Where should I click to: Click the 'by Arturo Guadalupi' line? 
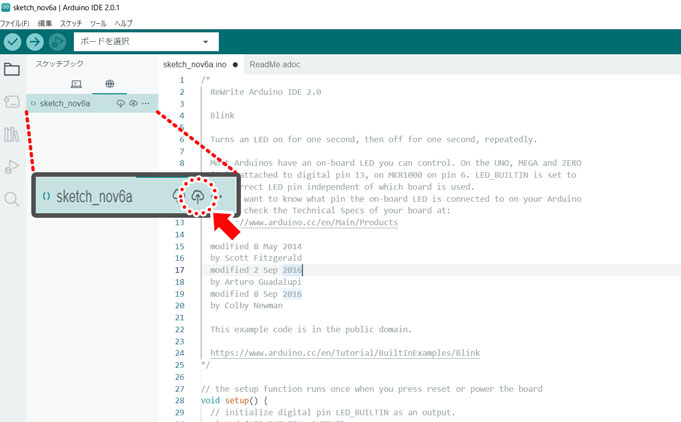coord(256,282)
